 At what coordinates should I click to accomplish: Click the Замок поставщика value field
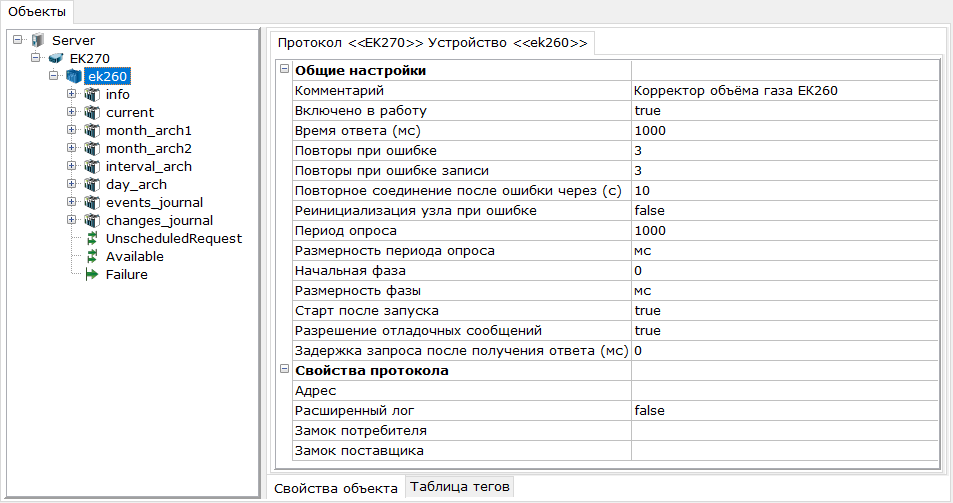pyautogui.click(x=785, y=451)
